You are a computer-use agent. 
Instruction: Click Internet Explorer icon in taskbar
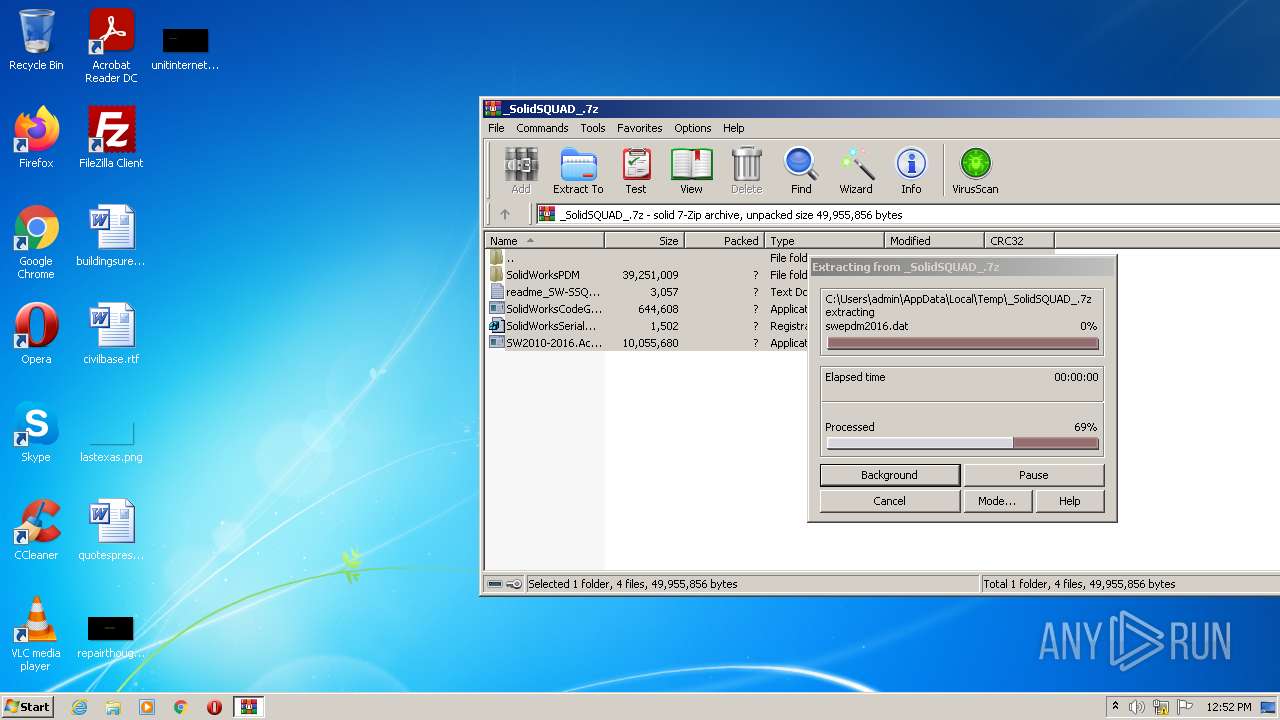pyautogui.click(x=79, y=707)
